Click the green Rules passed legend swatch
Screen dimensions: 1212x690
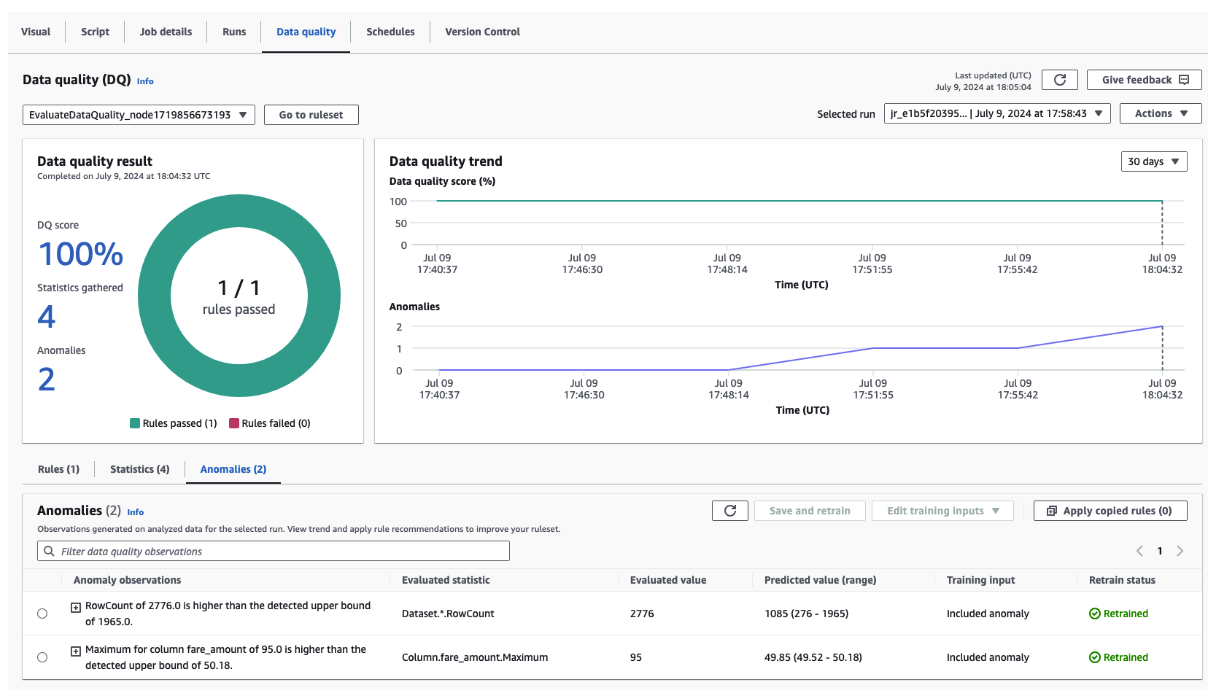pos(135,423)
